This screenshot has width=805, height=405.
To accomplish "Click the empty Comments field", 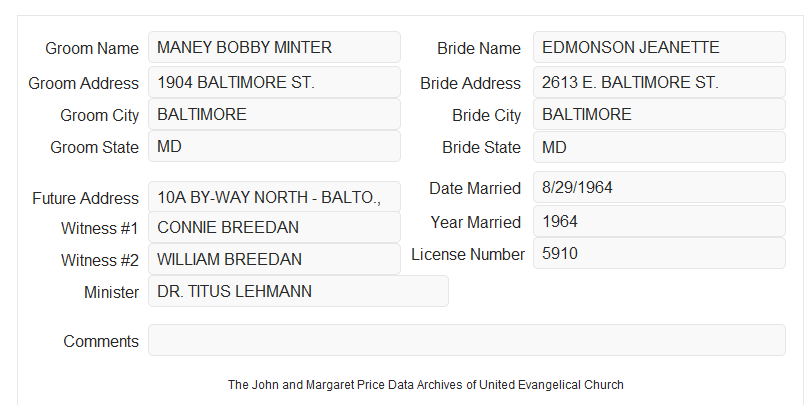I will pos(467,340).
